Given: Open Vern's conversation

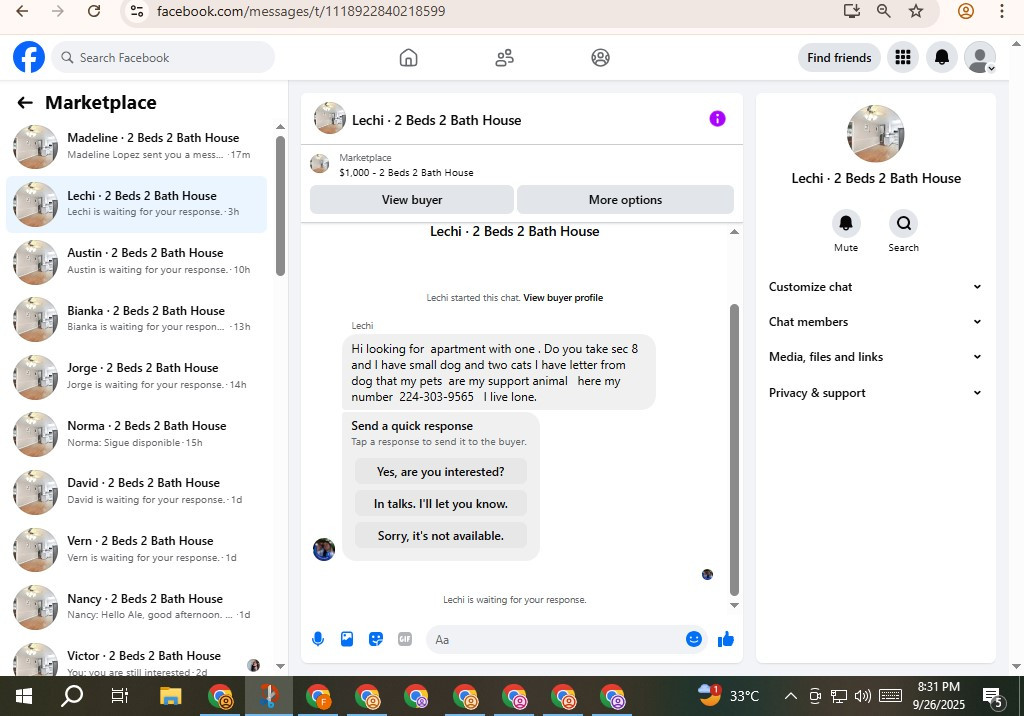Looking at the screenshot, I should [136, 549].
